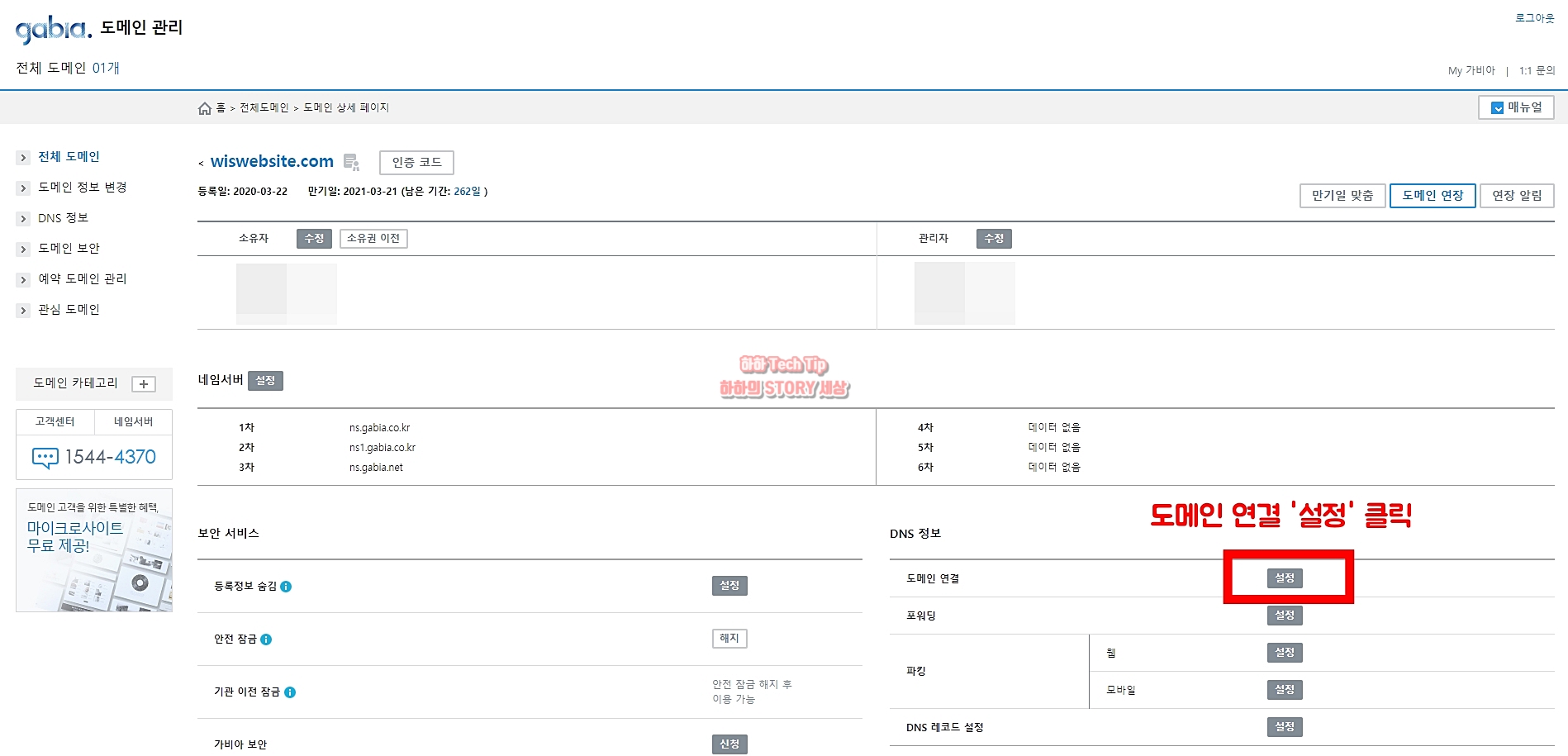Open 도메인 정보 변경 sidebar menu

83,188
